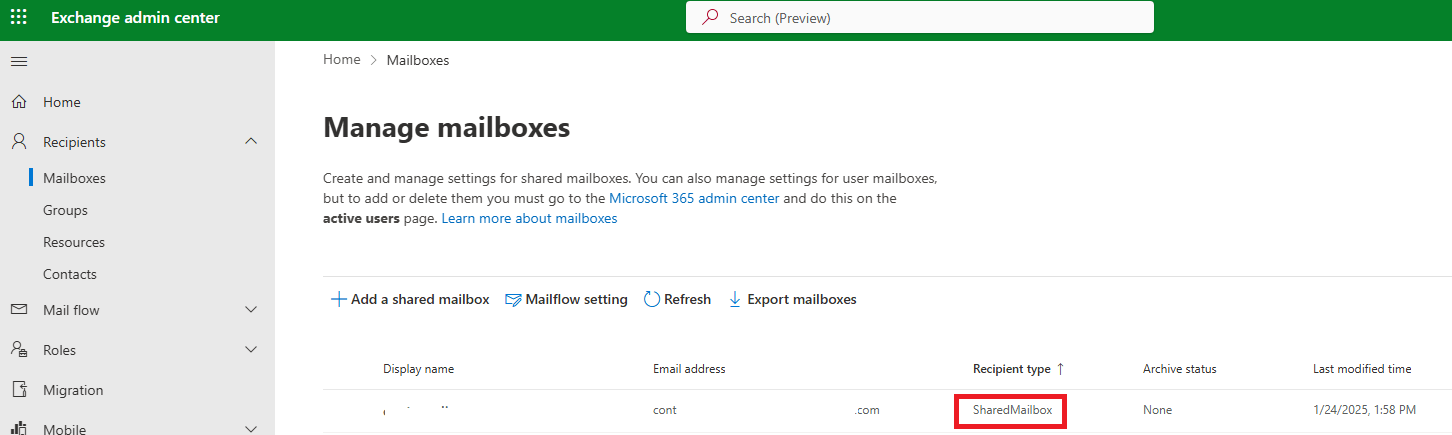Sort by Last modified time column header
This screenshot has width=1452, height=435.
pos(1362,369)
